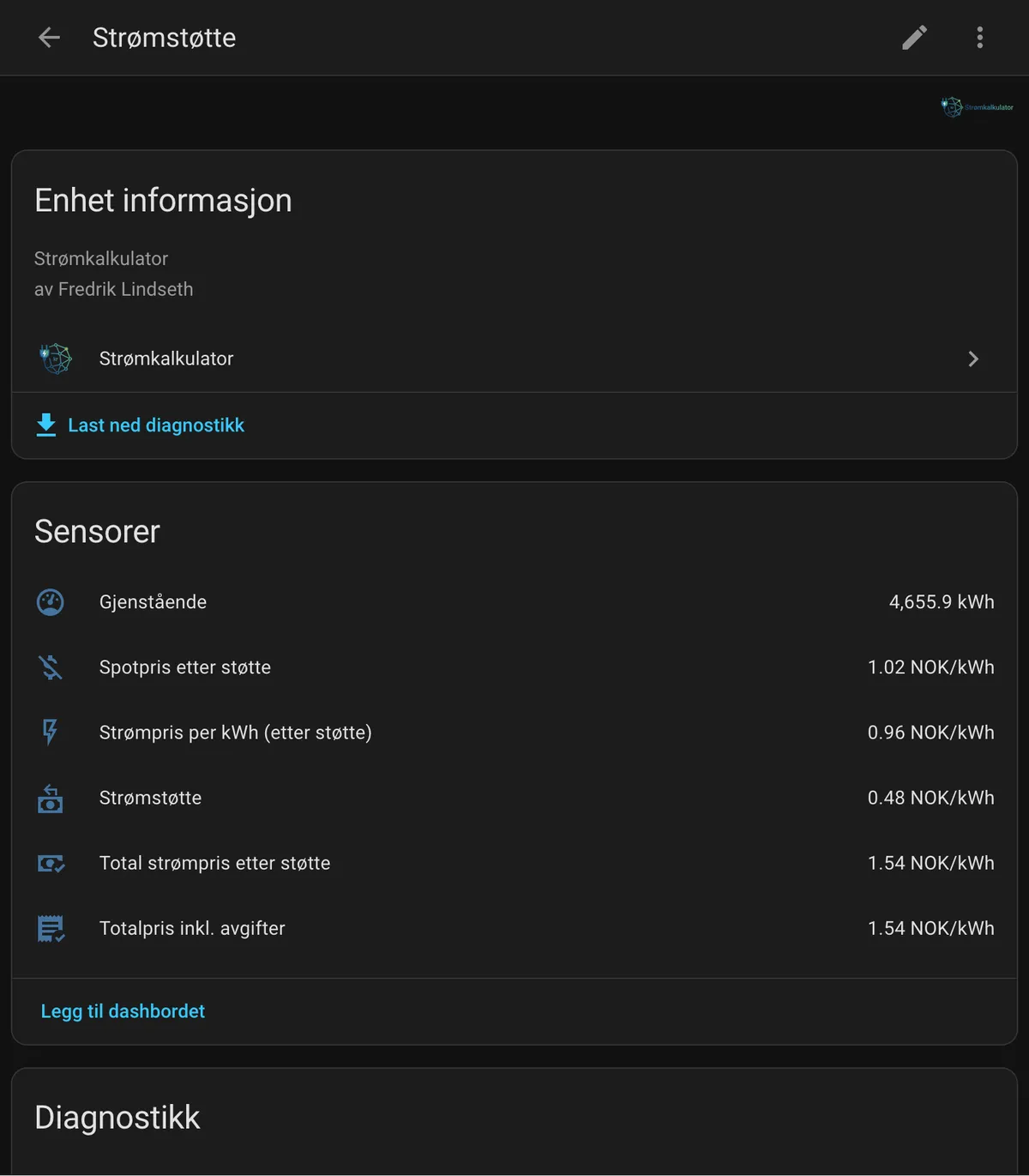Screen dimensions: 1029x1176
Task: Click the Strømkalkulator integration icon
Action: [56, 359]
